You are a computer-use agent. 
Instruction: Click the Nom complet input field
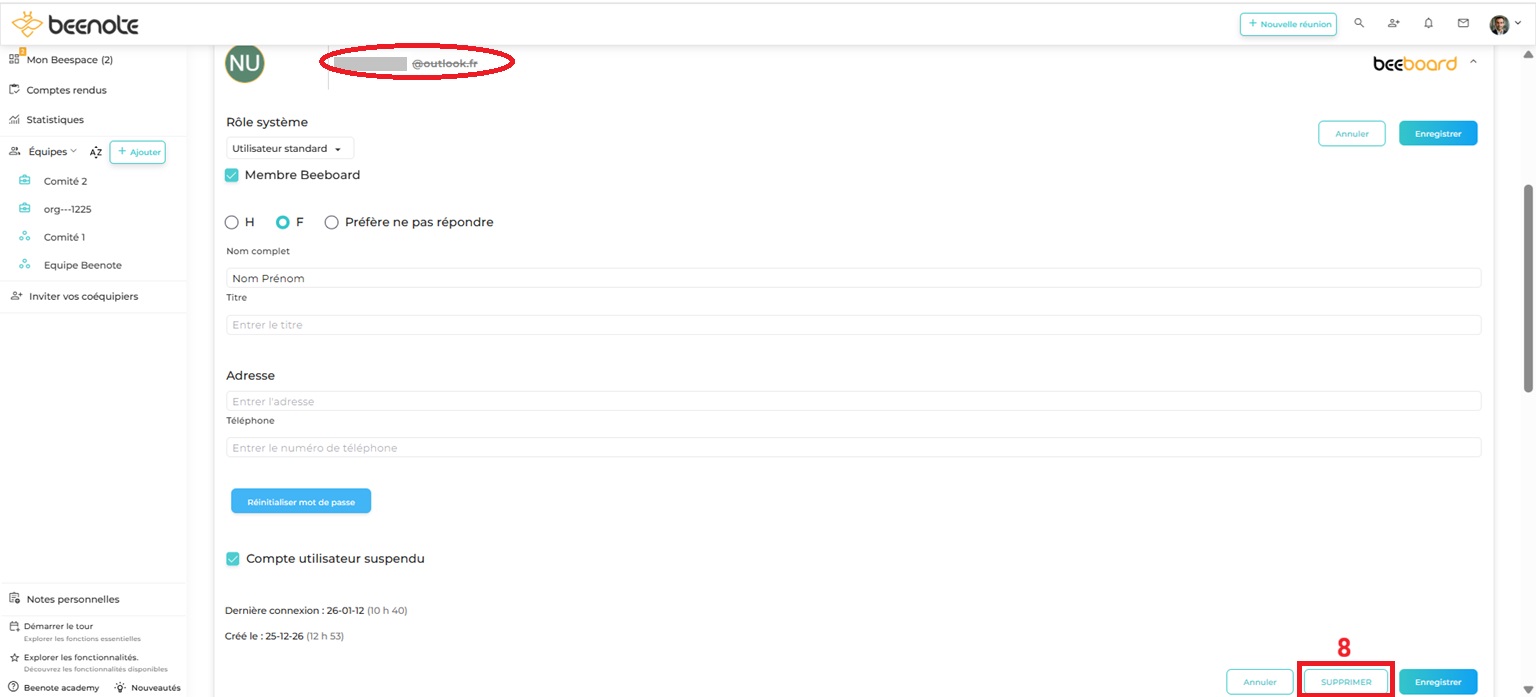tap(853, 278)
